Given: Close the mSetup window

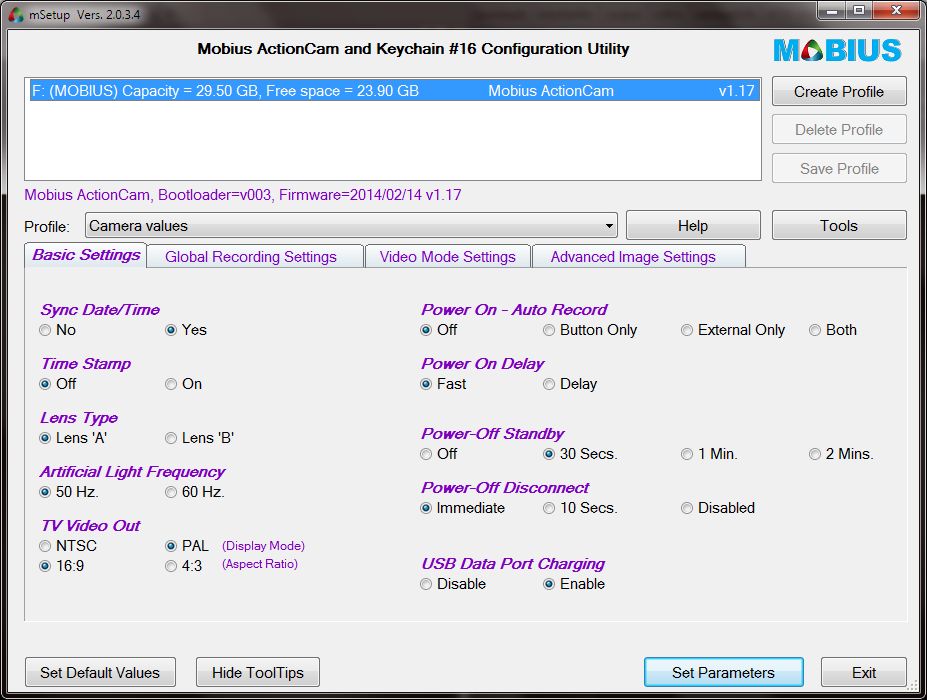Looking at the screenshot, I should point(895,11).
